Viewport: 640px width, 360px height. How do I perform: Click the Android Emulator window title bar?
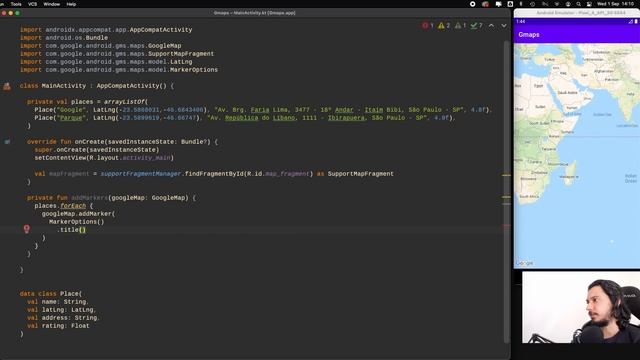pos(577,13)
